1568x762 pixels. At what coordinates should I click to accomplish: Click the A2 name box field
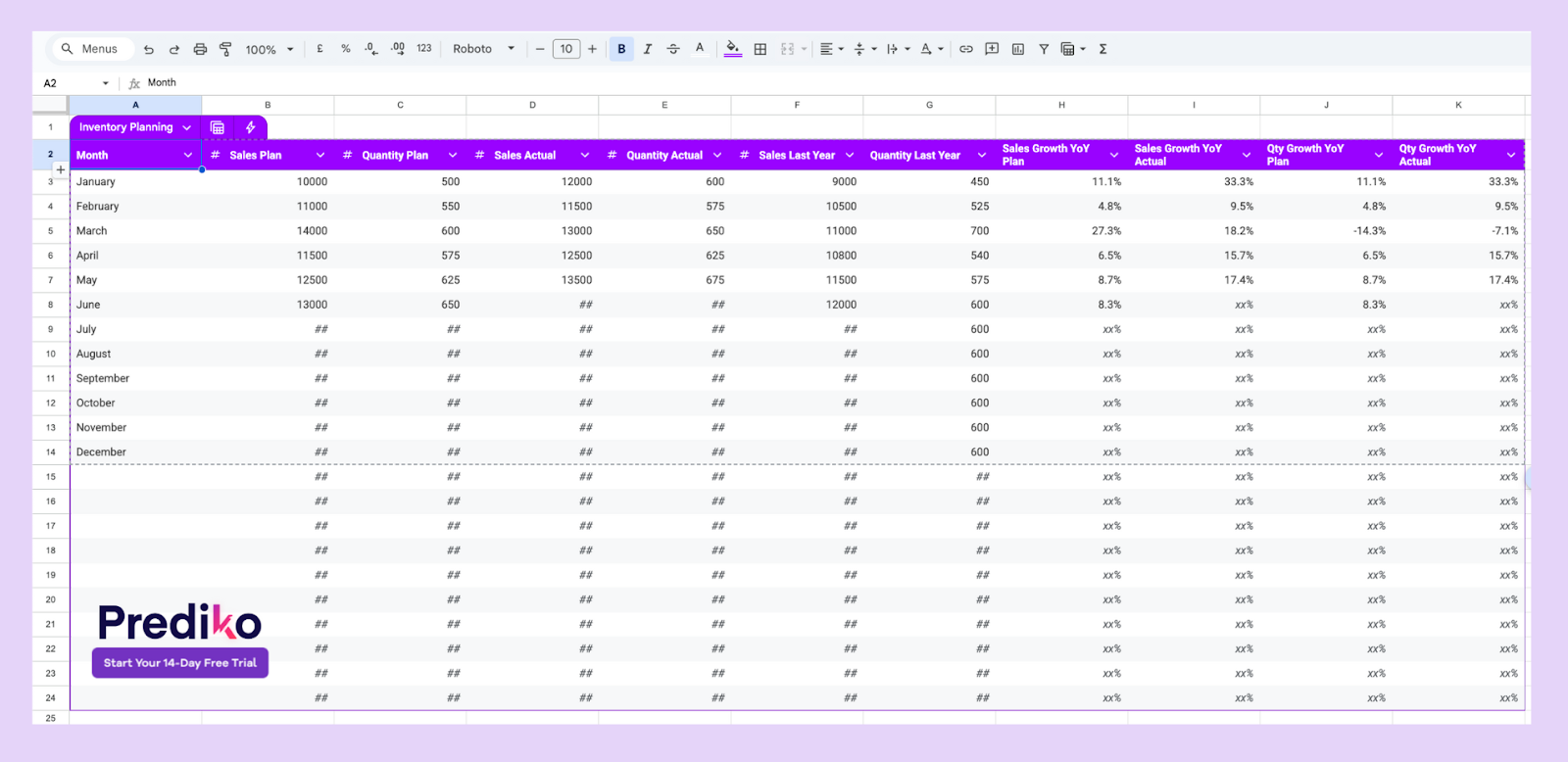[x=76, y=83]
